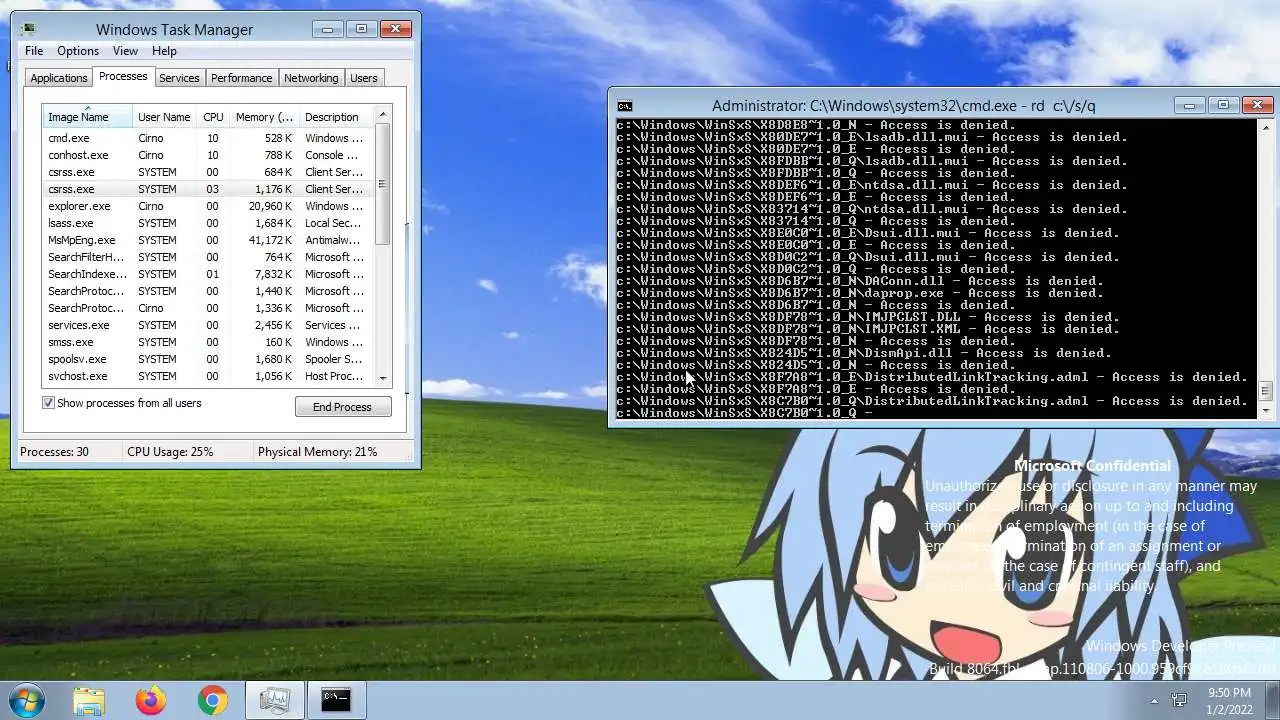Sort by CPU column header
Screen dimensions: 1280x720
[x=213, y=117]
